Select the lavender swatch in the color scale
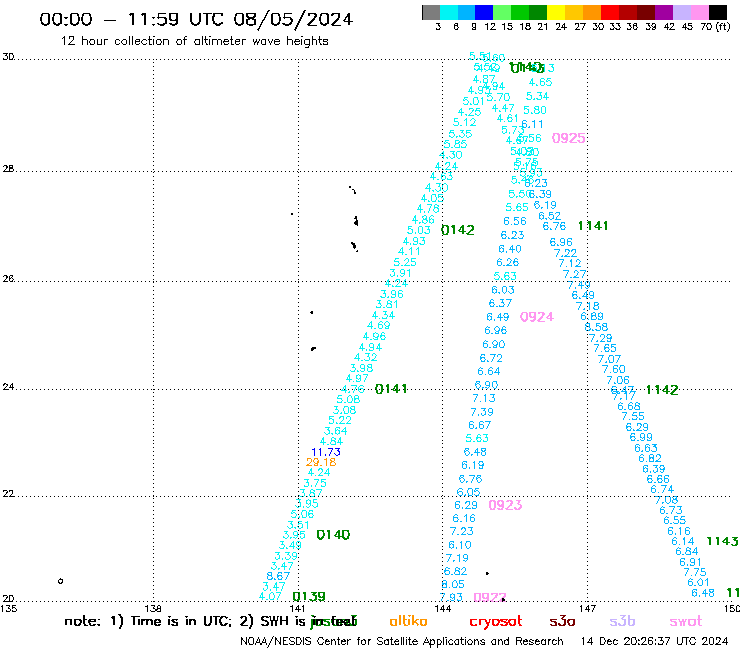Image resolution: width=740 pixels, height=650 pixels. click(682, 12)
